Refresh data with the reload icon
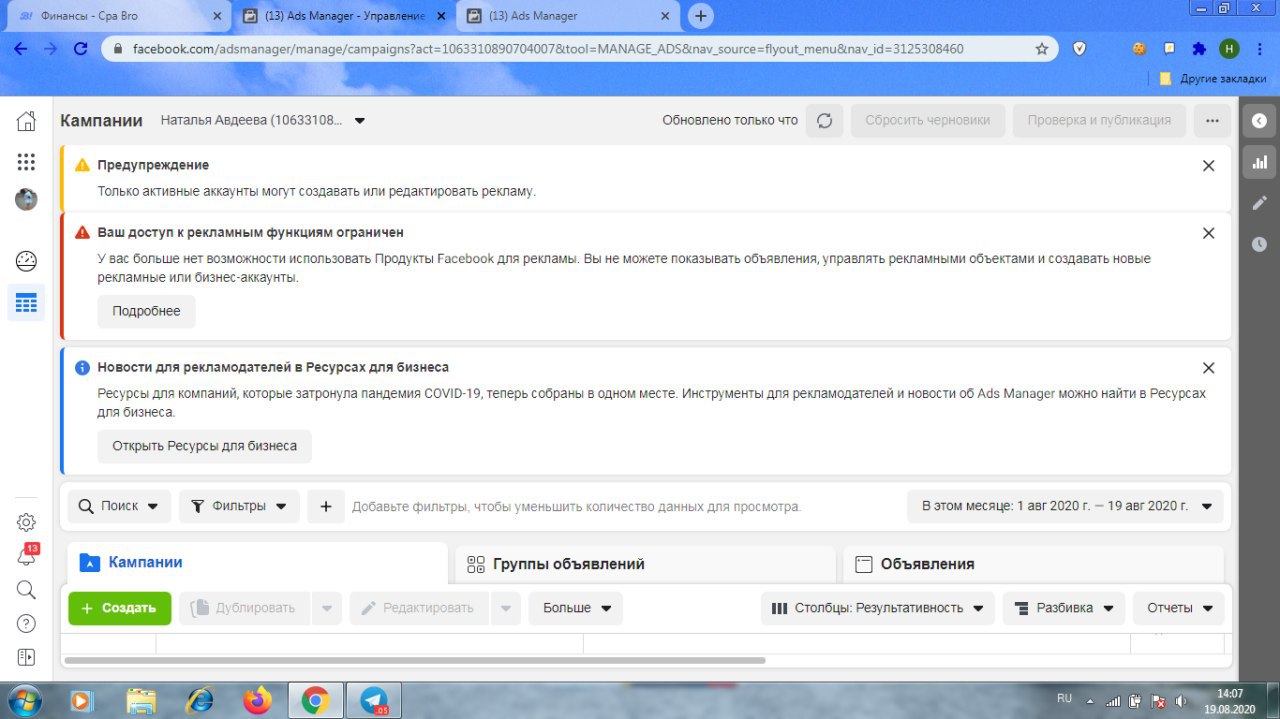The image size is (1280, 719). pyautogui.click(x=824, y=120)
